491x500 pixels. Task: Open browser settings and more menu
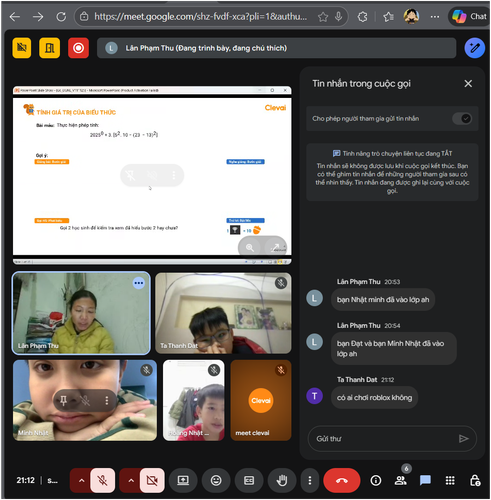[x=435, y=17]
